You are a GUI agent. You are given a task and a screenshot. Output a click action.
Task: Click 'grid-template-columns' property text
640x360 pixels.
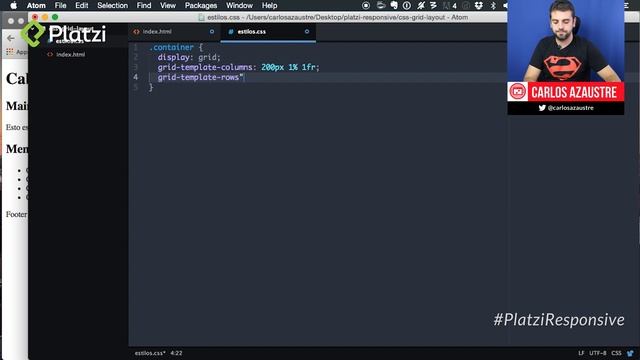pos(204,67)
